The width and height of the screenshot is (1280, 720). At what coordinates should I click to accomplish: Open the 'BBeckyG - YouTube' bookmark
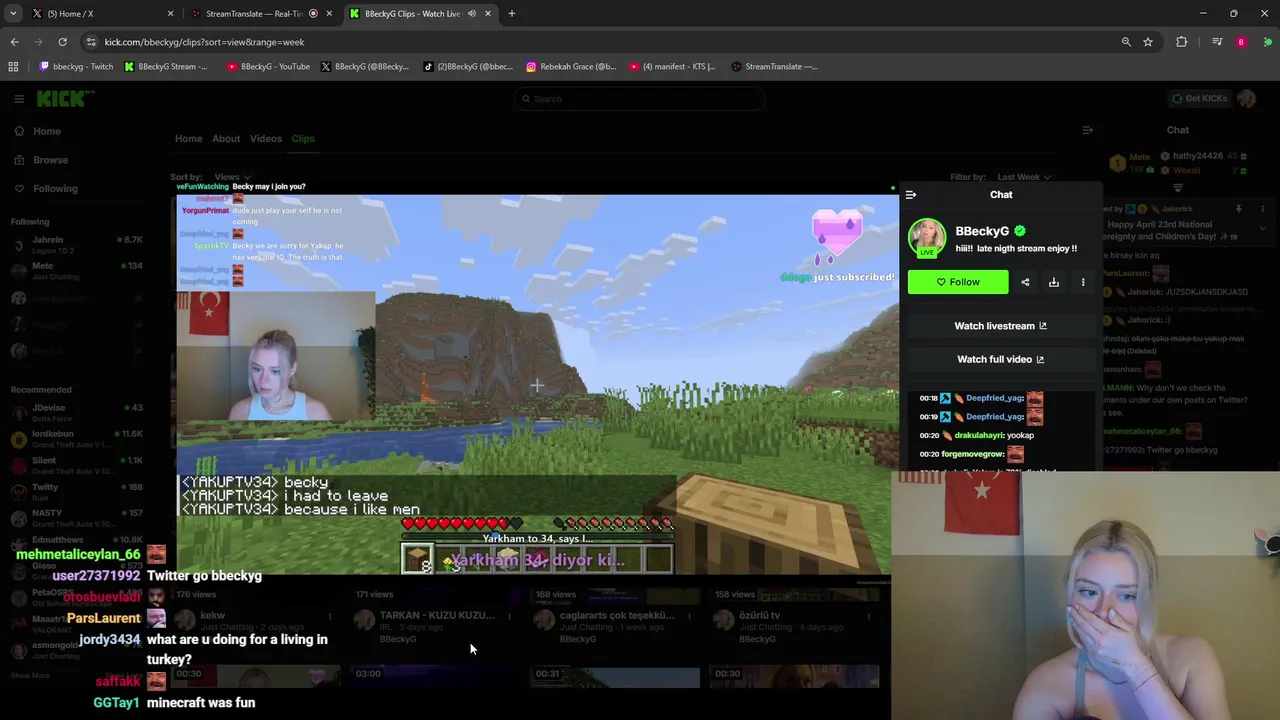tap(269, 67)
